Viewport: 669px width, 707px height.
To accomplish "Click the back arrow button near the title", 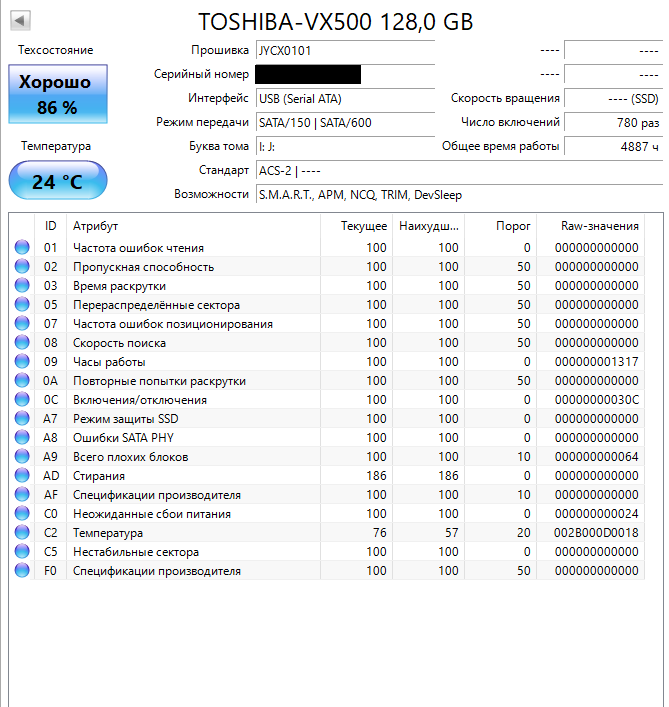I will click(20, 20).
